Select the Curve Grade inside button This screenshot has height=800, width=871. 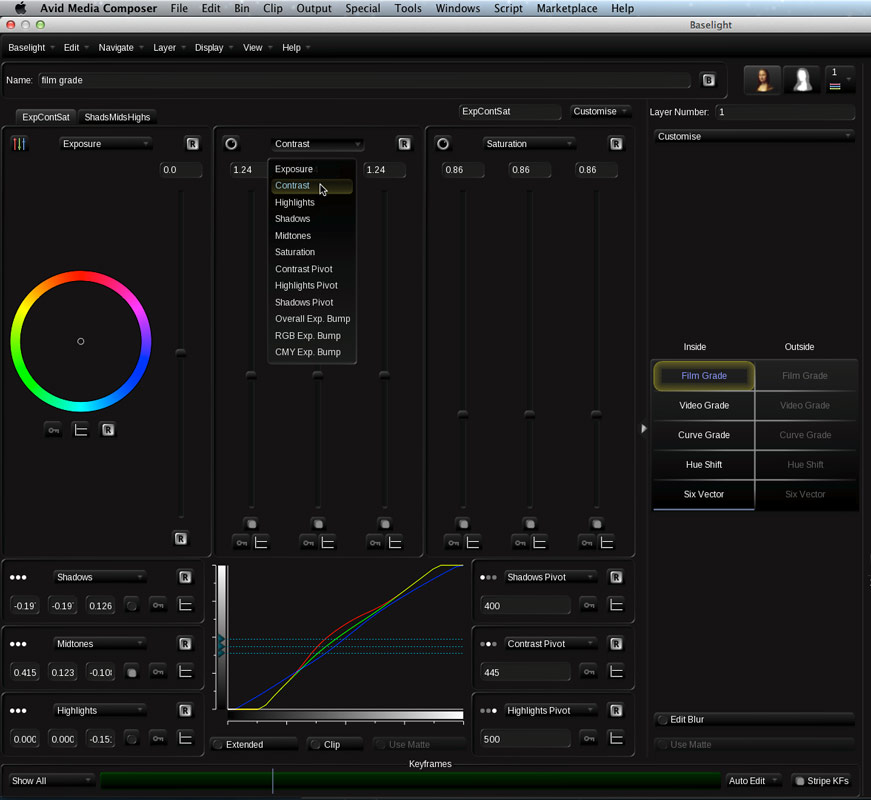click(703, 435)
